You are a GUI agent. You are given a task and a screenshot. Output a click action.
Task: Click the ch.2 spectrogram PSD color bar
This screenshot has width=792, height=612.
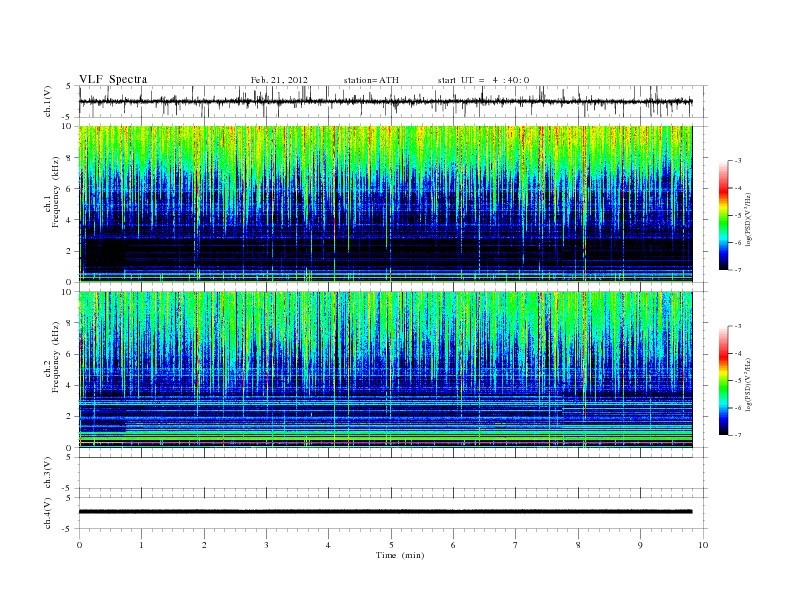[724, 381]
